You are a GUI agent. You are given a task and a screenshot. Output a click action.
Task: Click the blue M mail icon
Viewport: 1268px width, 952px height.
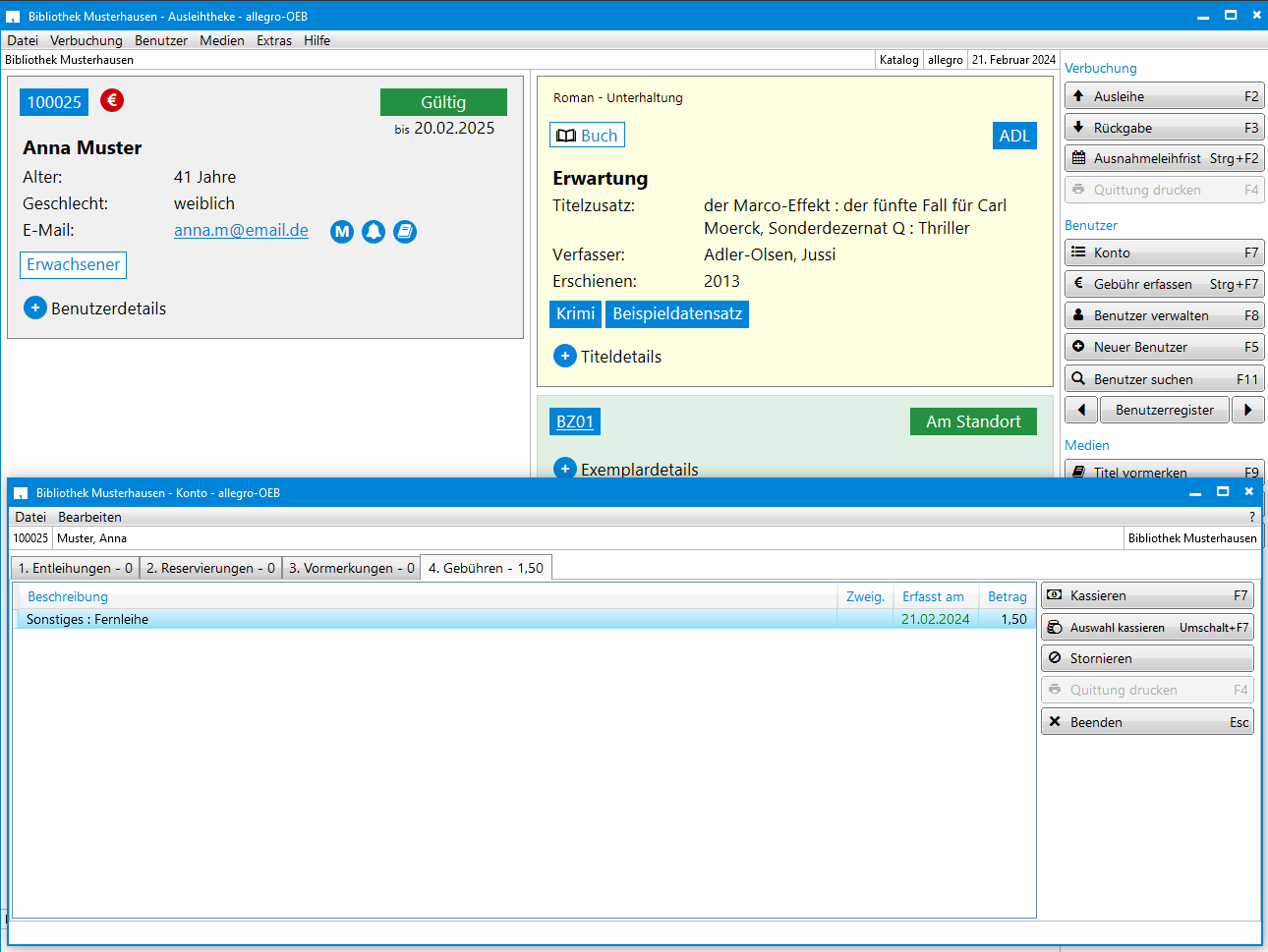[342, 232]
